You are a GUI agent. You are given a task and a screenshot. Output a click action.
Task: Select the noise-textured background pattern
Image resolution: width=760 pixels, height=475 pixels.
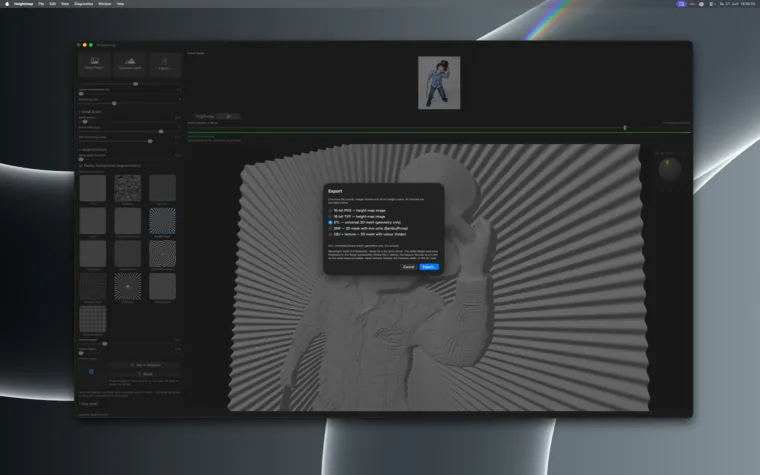(x=127, y=188)
